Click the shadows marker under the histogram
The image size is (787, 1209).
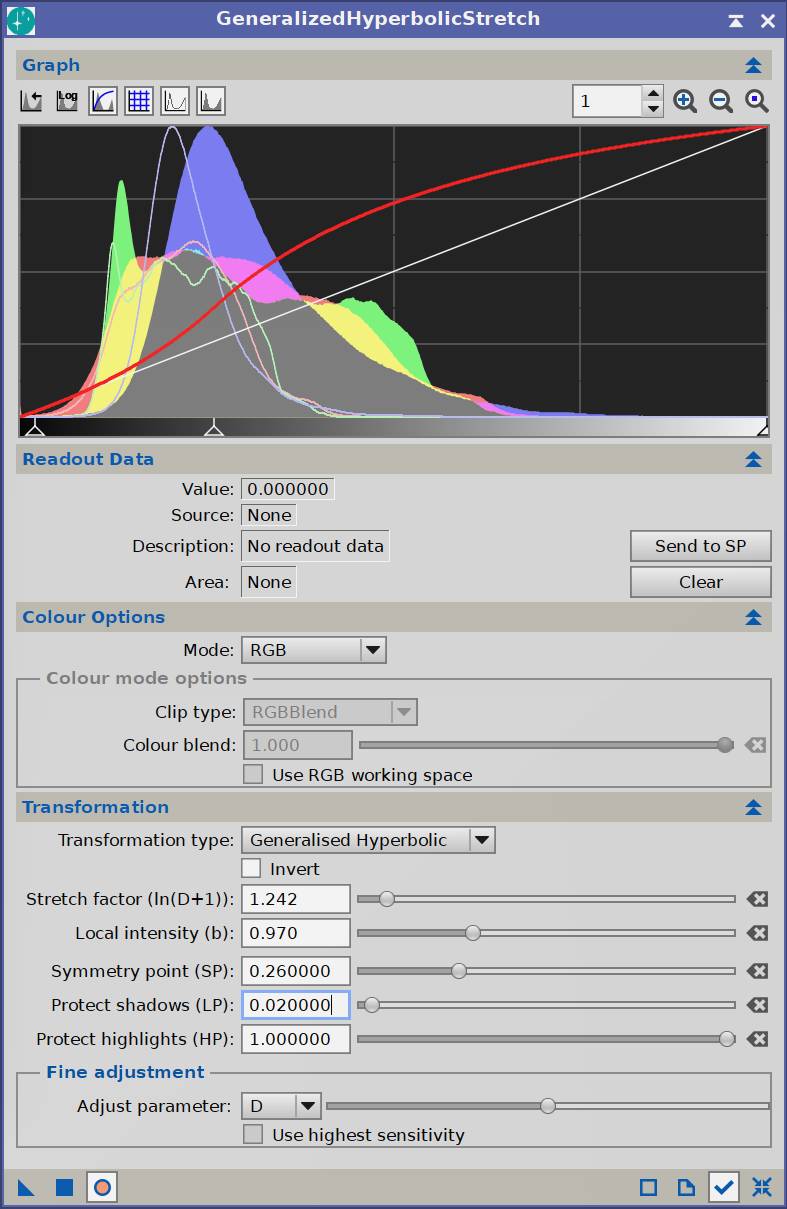(34, 428)
